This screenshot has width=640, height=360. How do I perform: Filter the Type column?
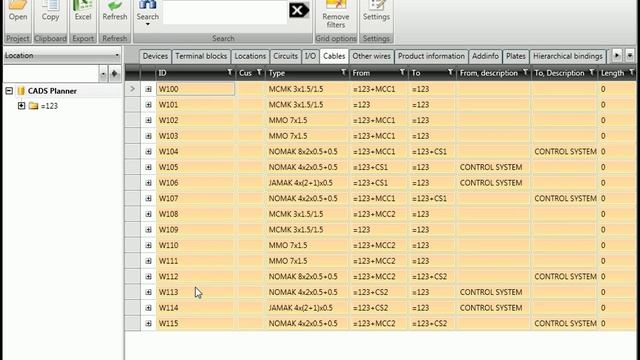(344, 73)
